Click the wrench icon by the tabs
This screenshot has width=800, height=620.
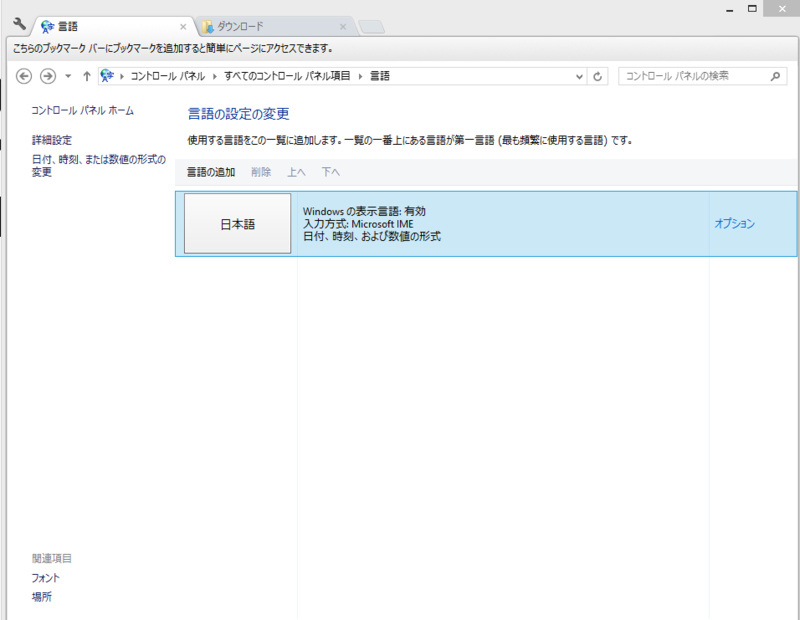pos(19,24)
